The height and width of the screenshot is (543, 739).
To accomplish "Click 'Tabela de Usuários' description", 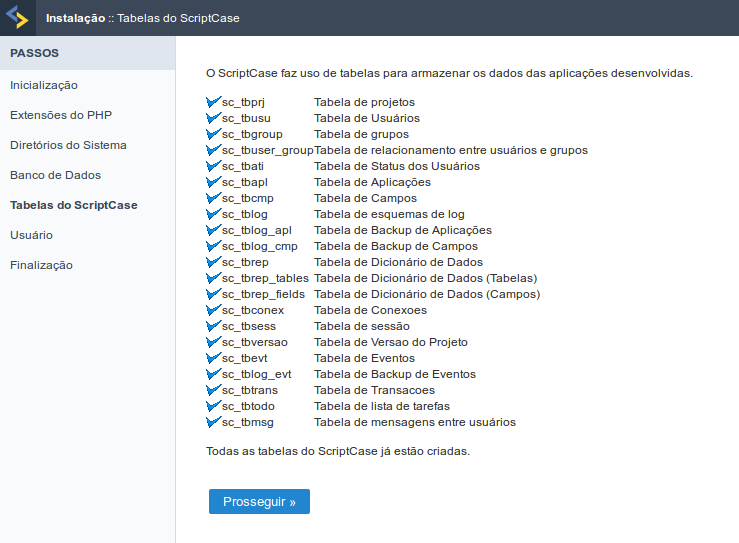I will [367, 118].
